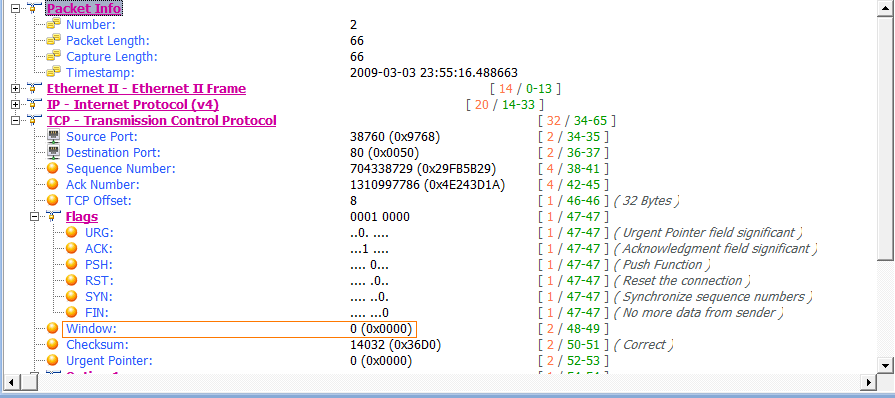
Task: Click the orange ball beside Window
Action: (x=53, y=328)
